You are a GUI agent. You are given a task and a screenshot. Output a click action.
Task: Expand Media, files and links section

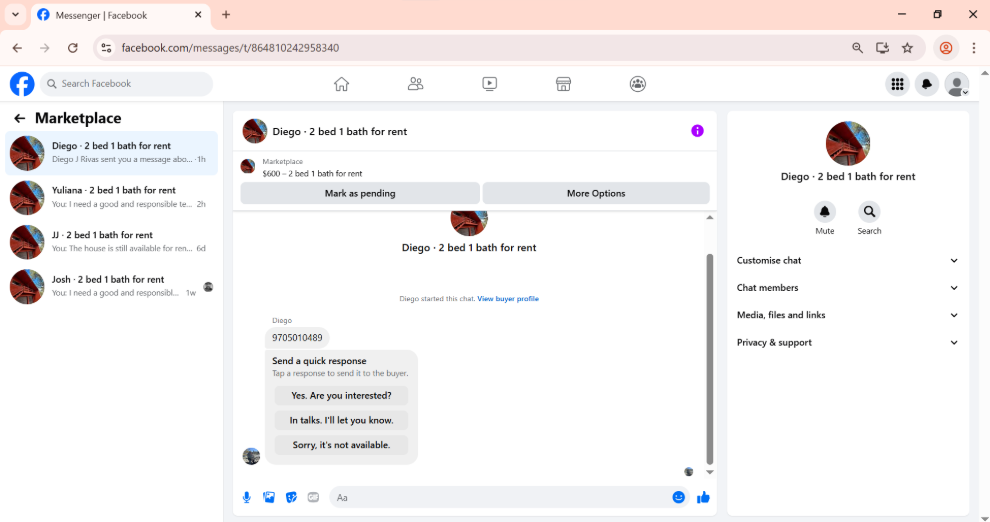(x=847, y=315)
